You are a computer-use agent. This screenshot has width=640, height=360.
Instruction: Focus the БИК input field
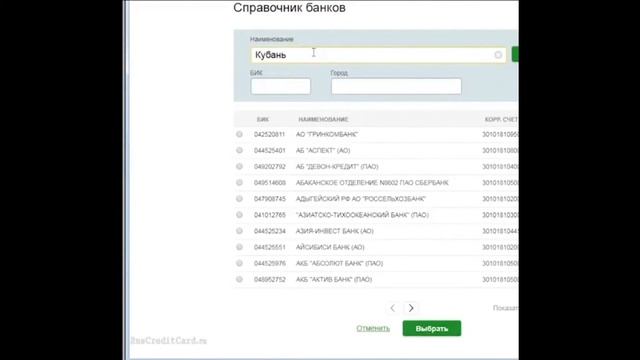(281, 87)
